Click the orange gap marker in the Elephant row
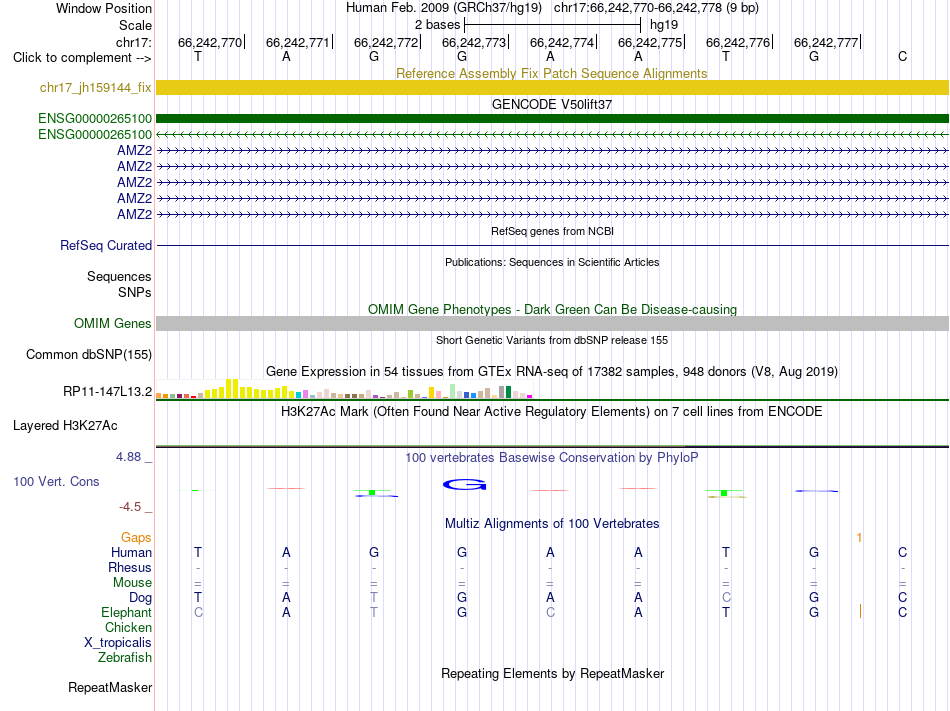The width and height of the screenshot is (950, 711). [x=860, y=611]
